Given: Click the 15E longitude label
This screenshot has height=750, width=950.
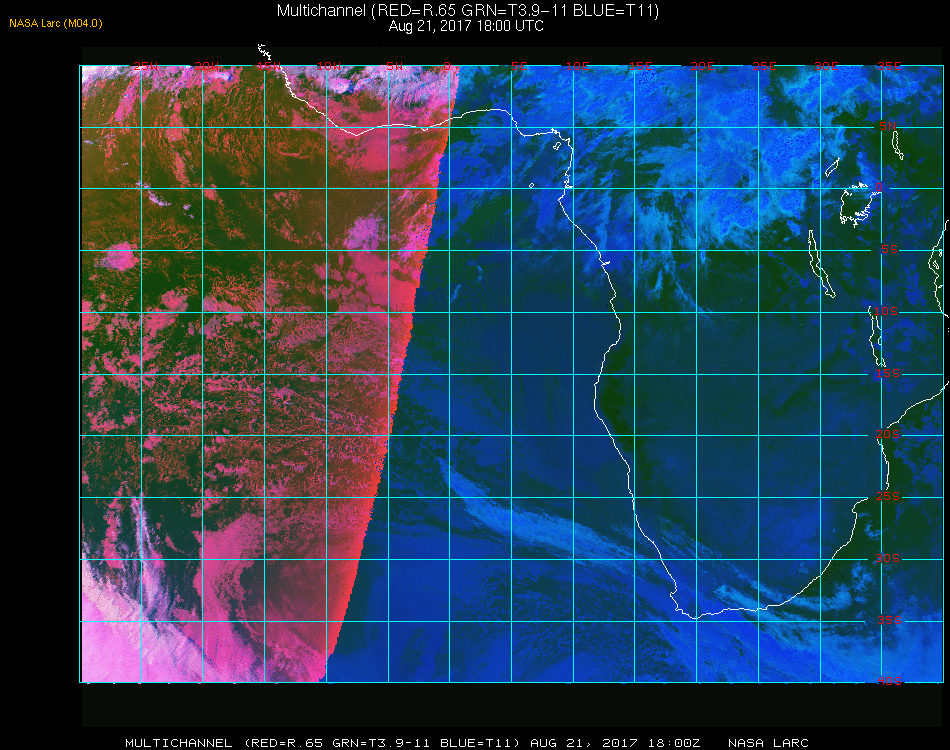Looking at the screenshot, I should pos(640,66).
